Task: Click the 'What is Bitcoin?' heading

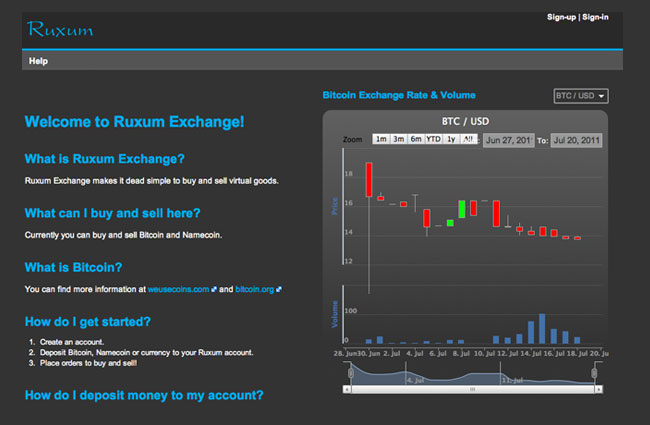Action: 73,267
